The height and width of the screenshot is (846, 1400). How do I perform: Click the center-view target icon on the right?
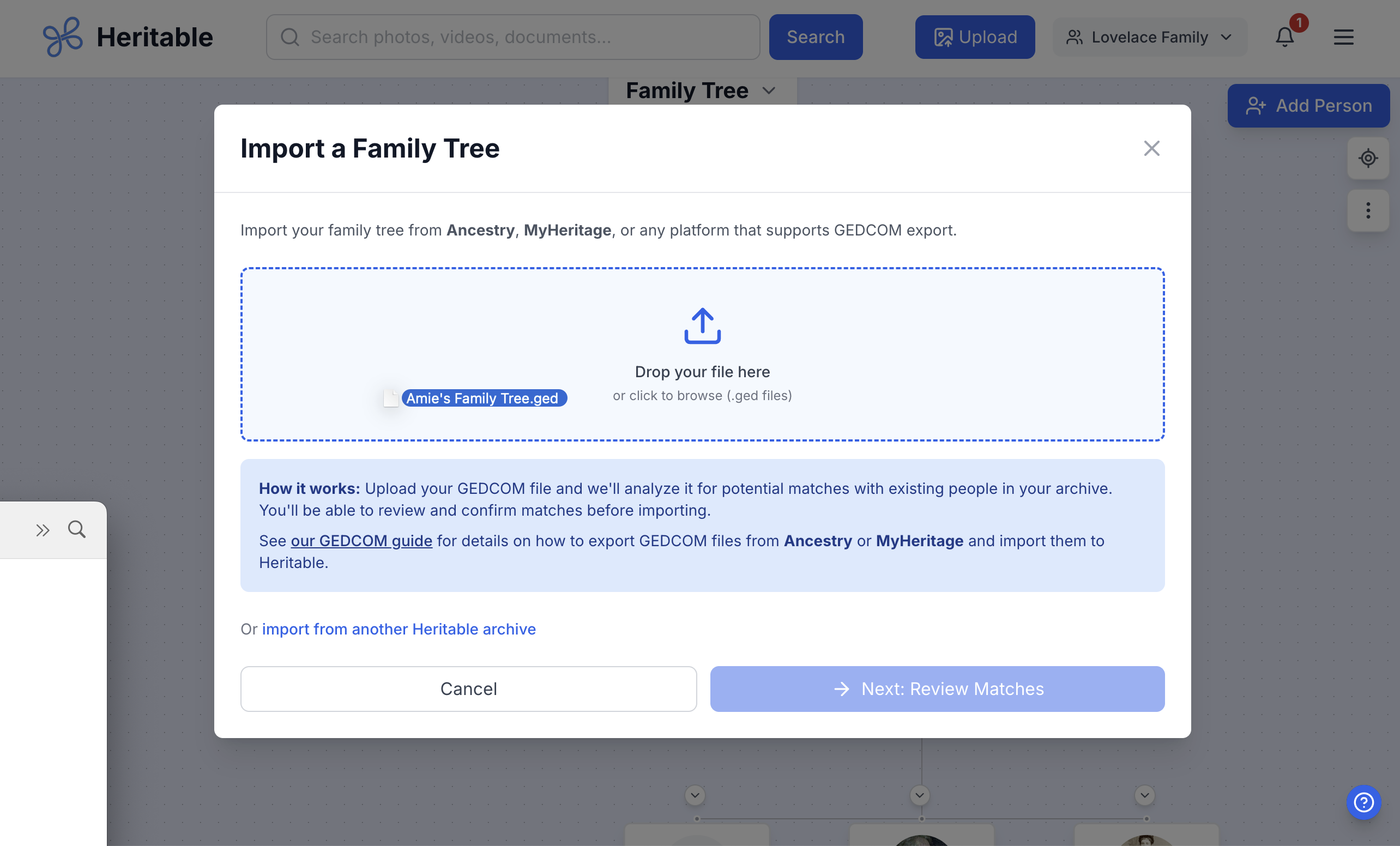pyautogui.click(x=1368, y=158)
